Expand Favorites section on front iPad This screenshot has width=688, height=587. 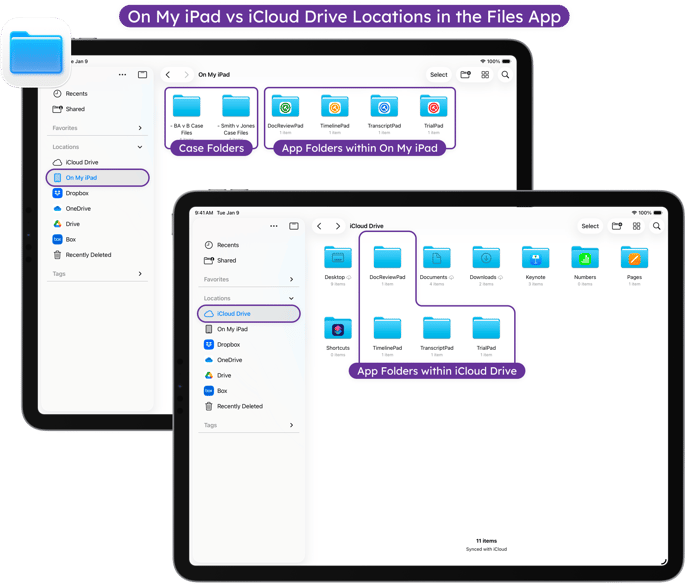pos(291,279)
